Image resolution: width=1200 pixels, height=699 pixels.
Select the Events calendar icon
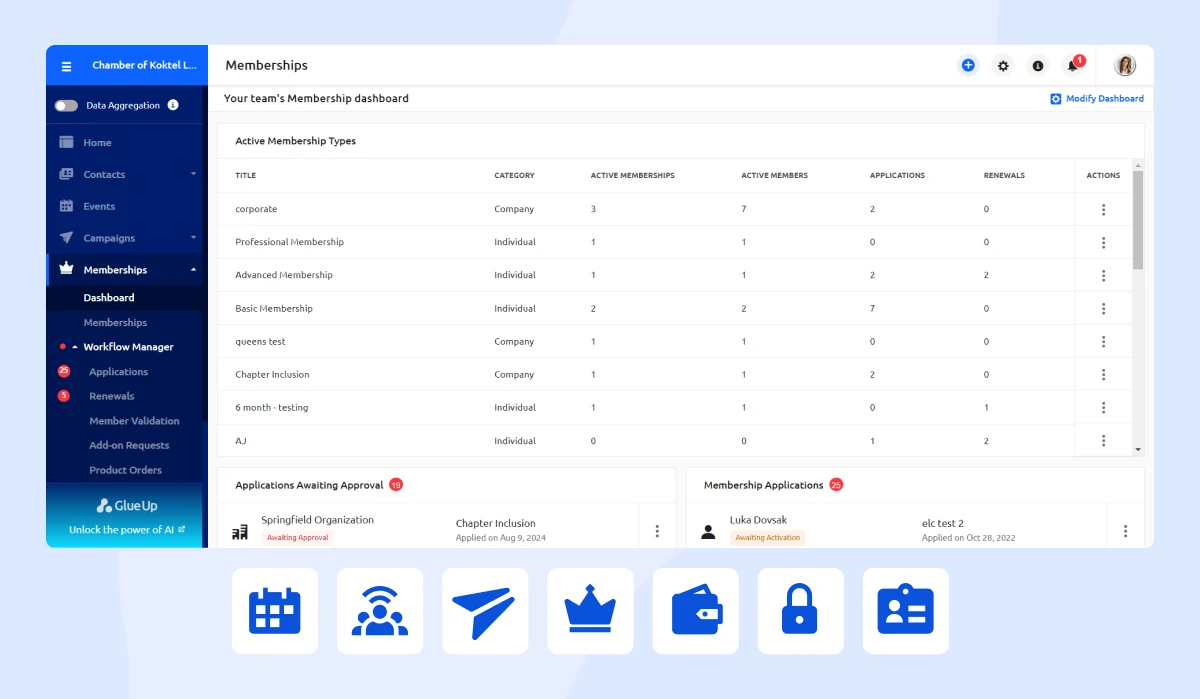point(67,206)
